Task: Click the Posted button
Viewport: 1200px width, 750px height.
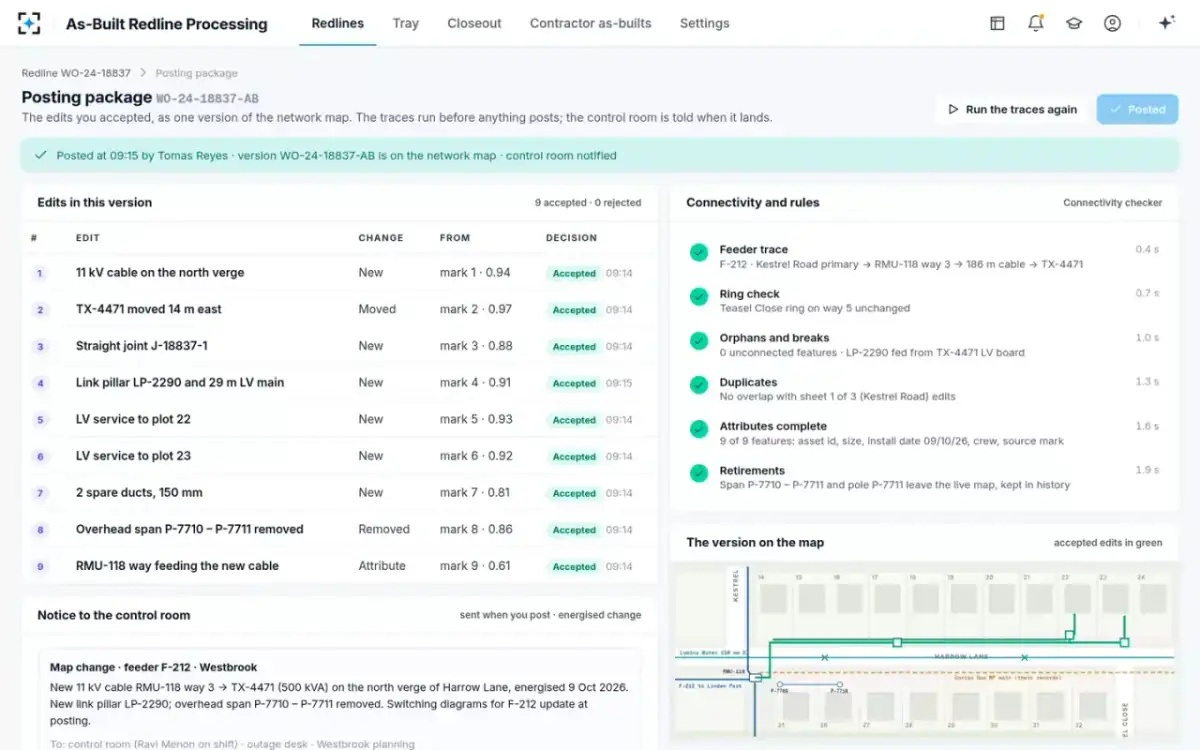Action: tap(1138, 110)
